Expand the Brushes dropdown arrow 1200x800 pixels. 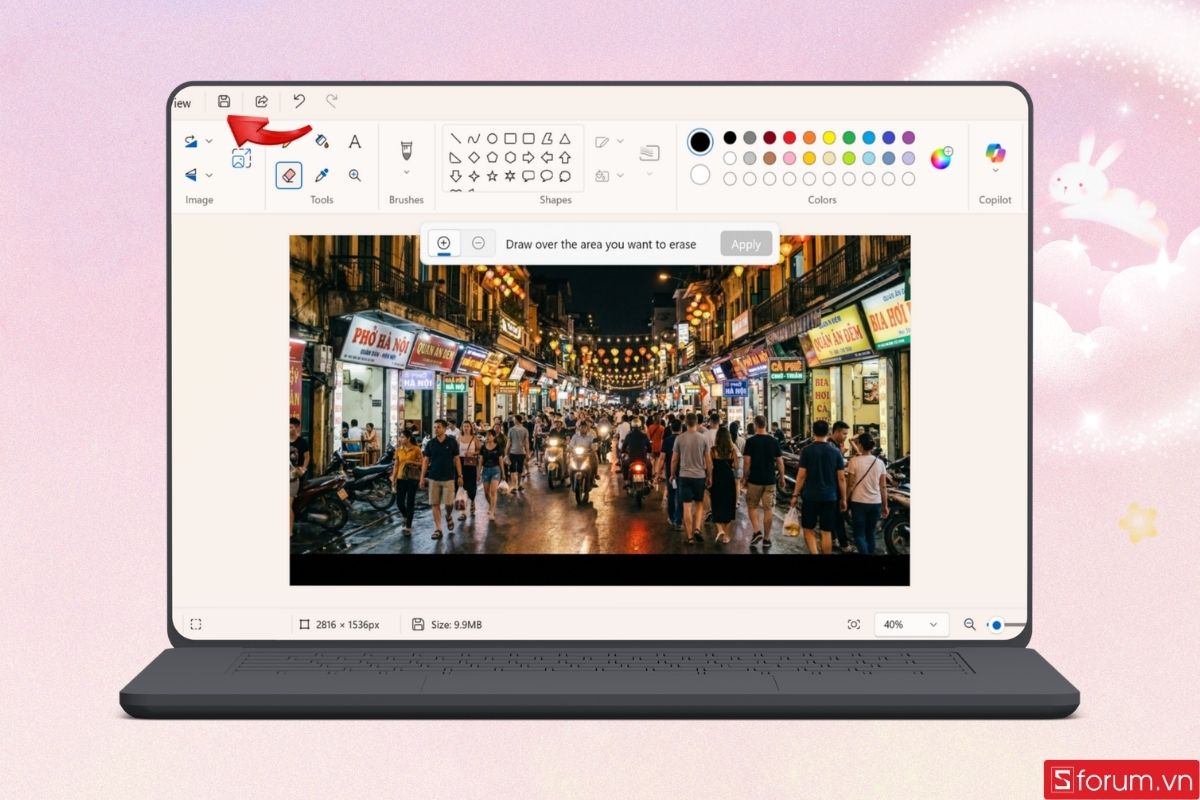[406, 173]
